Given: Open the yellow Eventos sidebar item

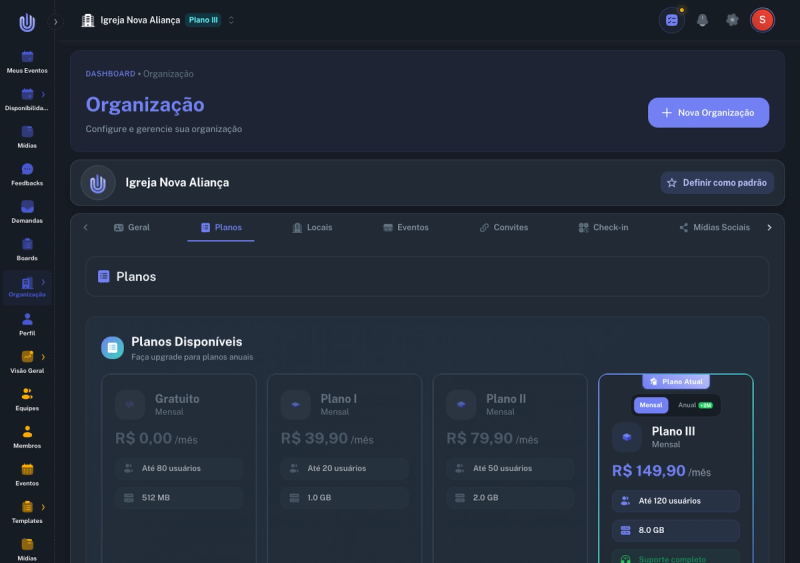Looking at the screenshot, I should click(x=27, y=475).
